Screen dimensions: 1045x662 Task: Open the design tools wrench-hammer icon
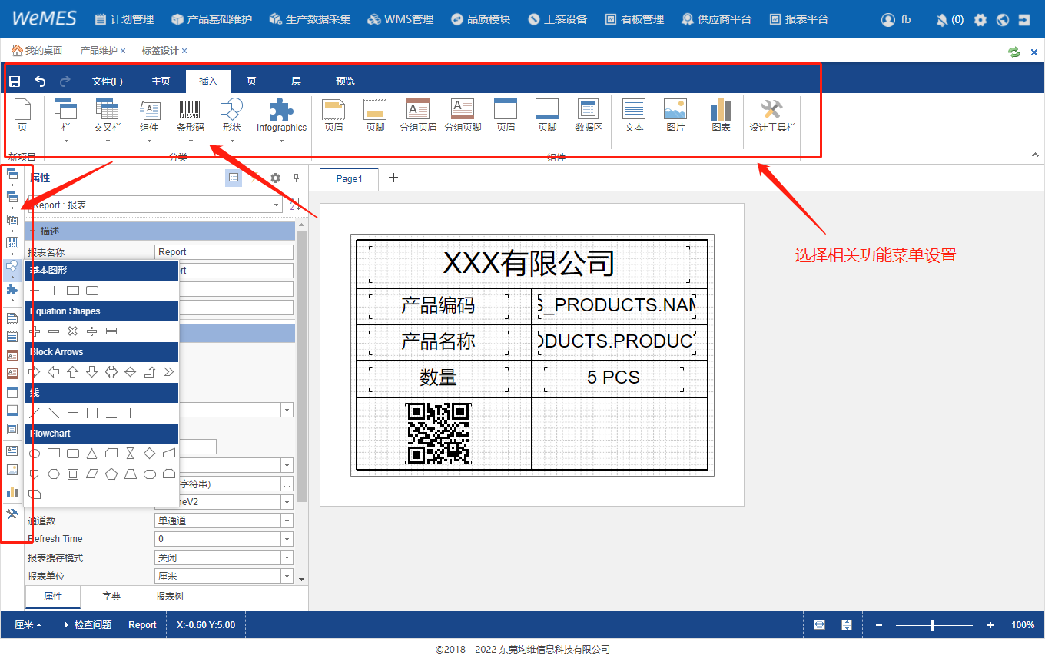point(771,112)
